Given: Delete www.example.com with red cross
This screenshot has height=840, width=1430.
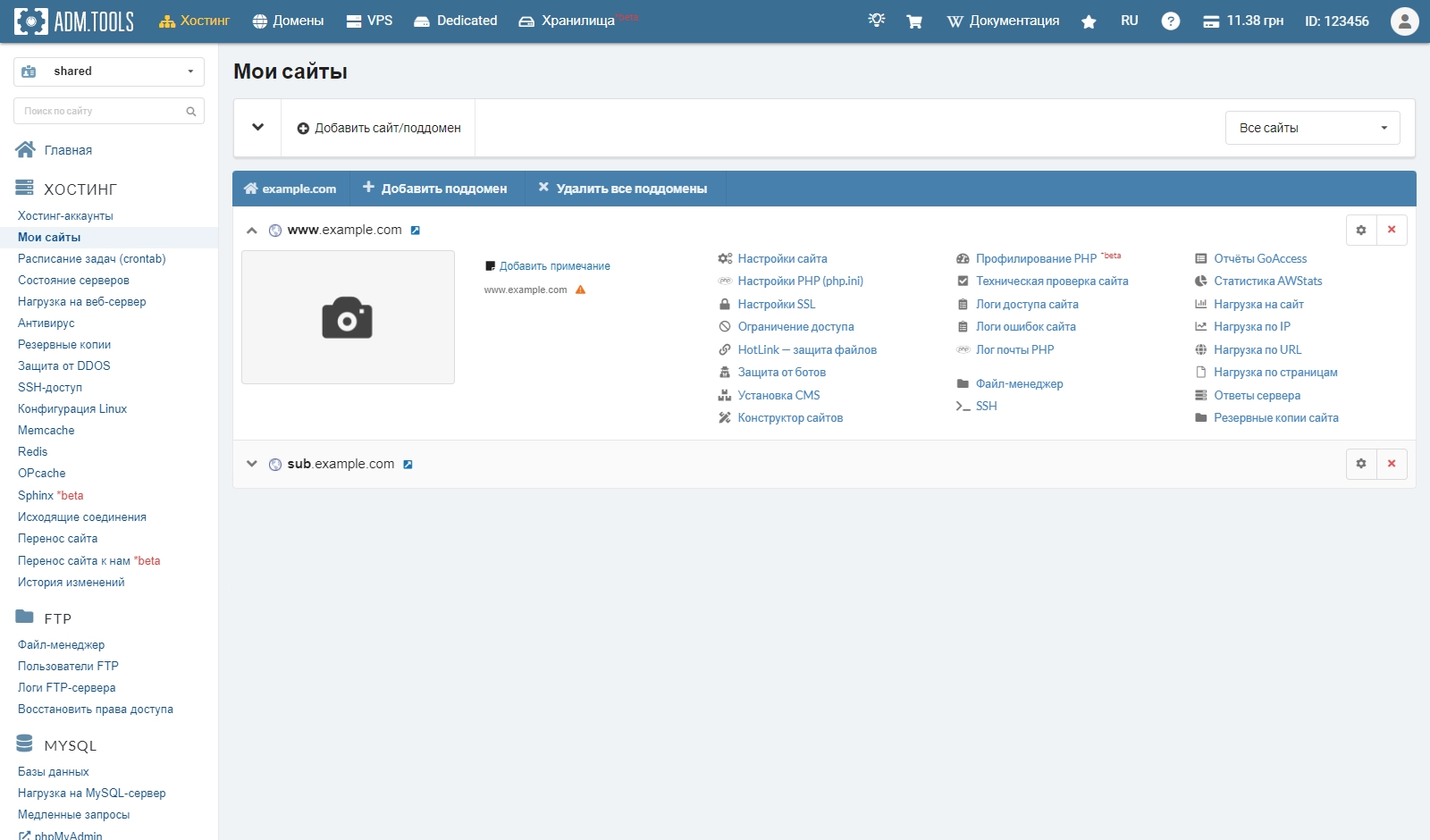Looking at the screenshot, I should point(1392,230).
